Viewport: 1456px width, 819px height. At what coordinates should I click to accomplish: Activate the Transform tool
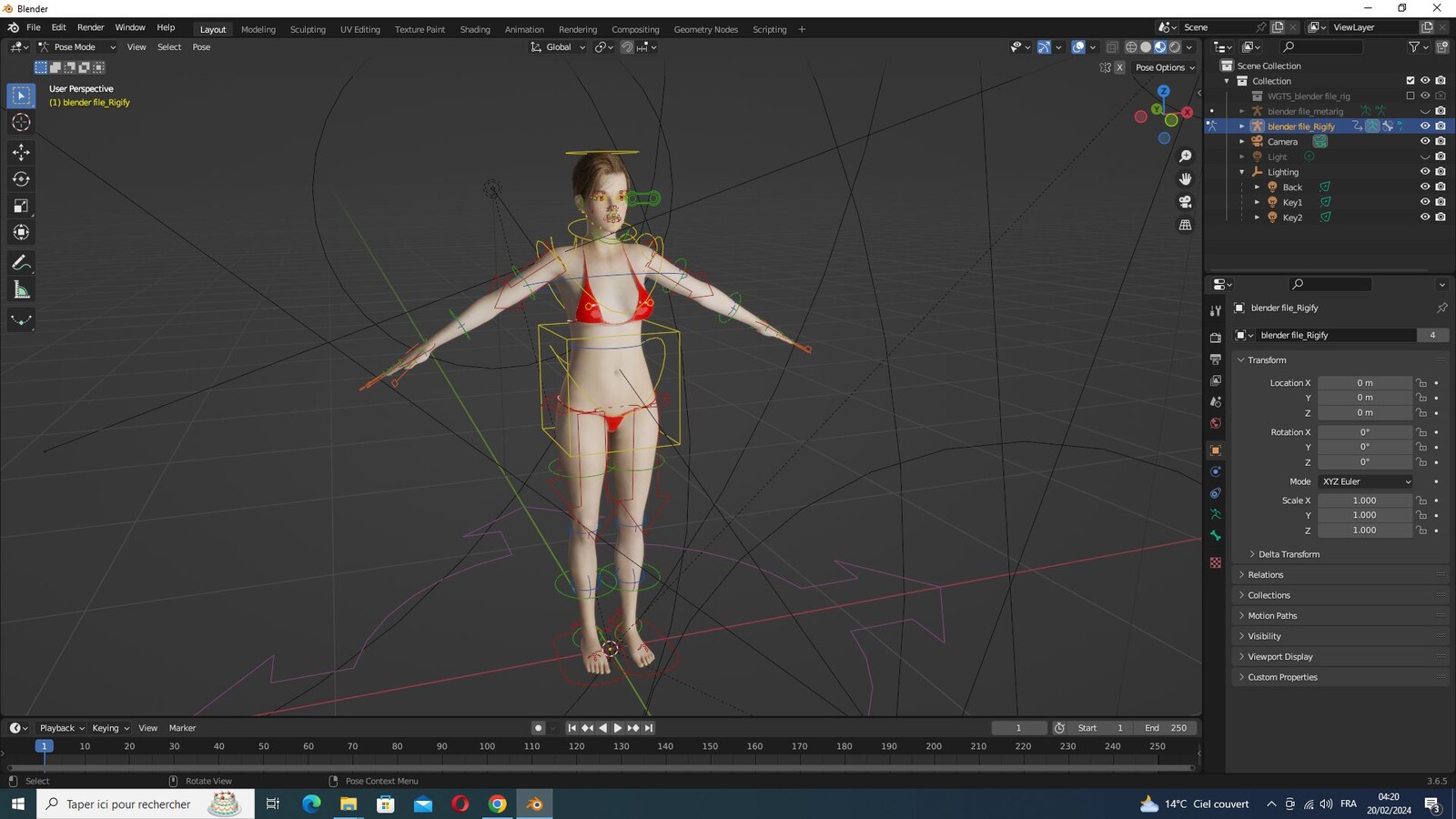[21, 233]
